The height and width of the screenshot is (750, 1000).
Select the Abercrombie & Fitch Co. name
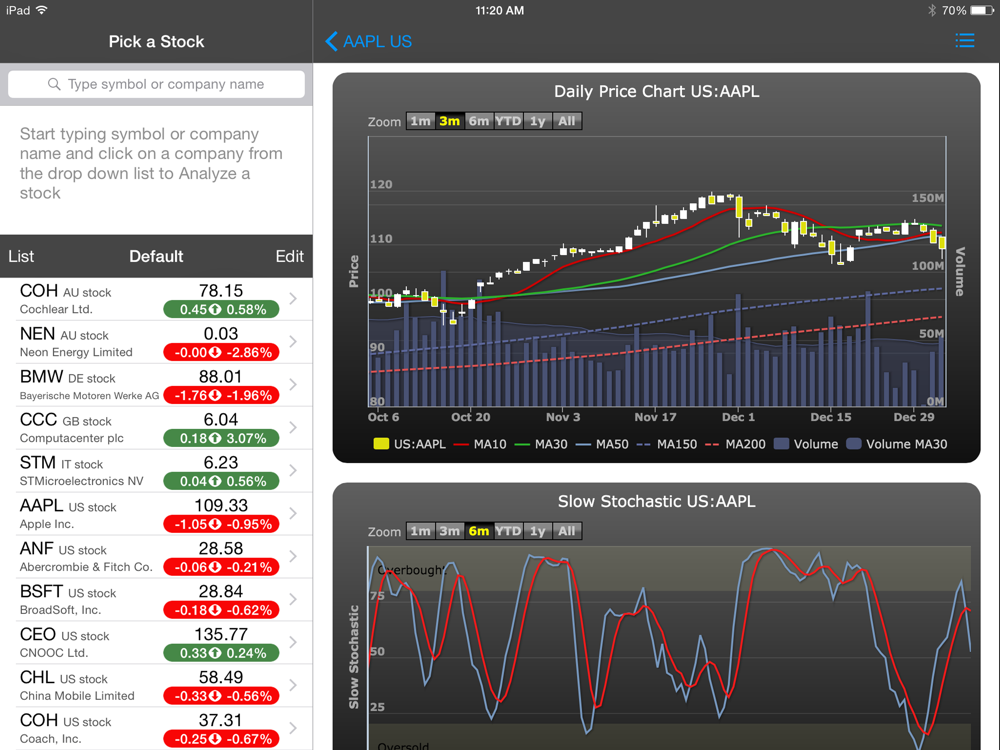coord(86,567)
